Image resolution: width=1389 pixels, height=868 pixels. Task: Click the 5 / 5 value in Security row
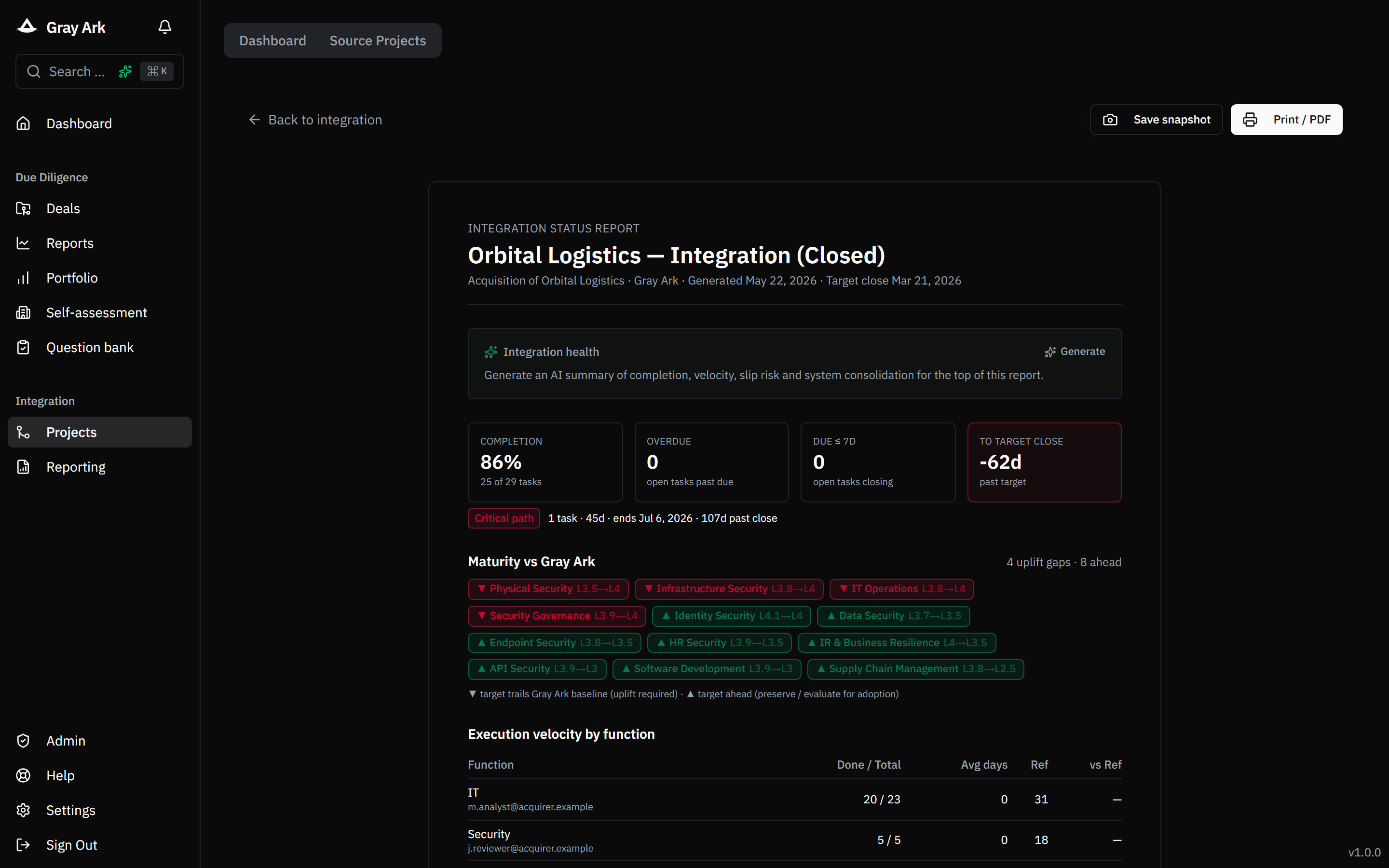pos(888,840)
